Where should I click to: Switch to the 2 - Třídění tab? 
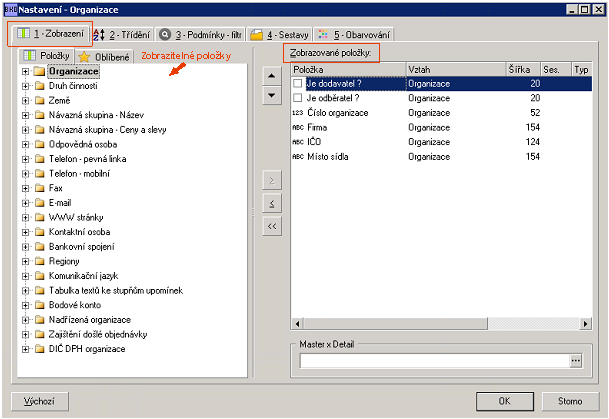122,35
